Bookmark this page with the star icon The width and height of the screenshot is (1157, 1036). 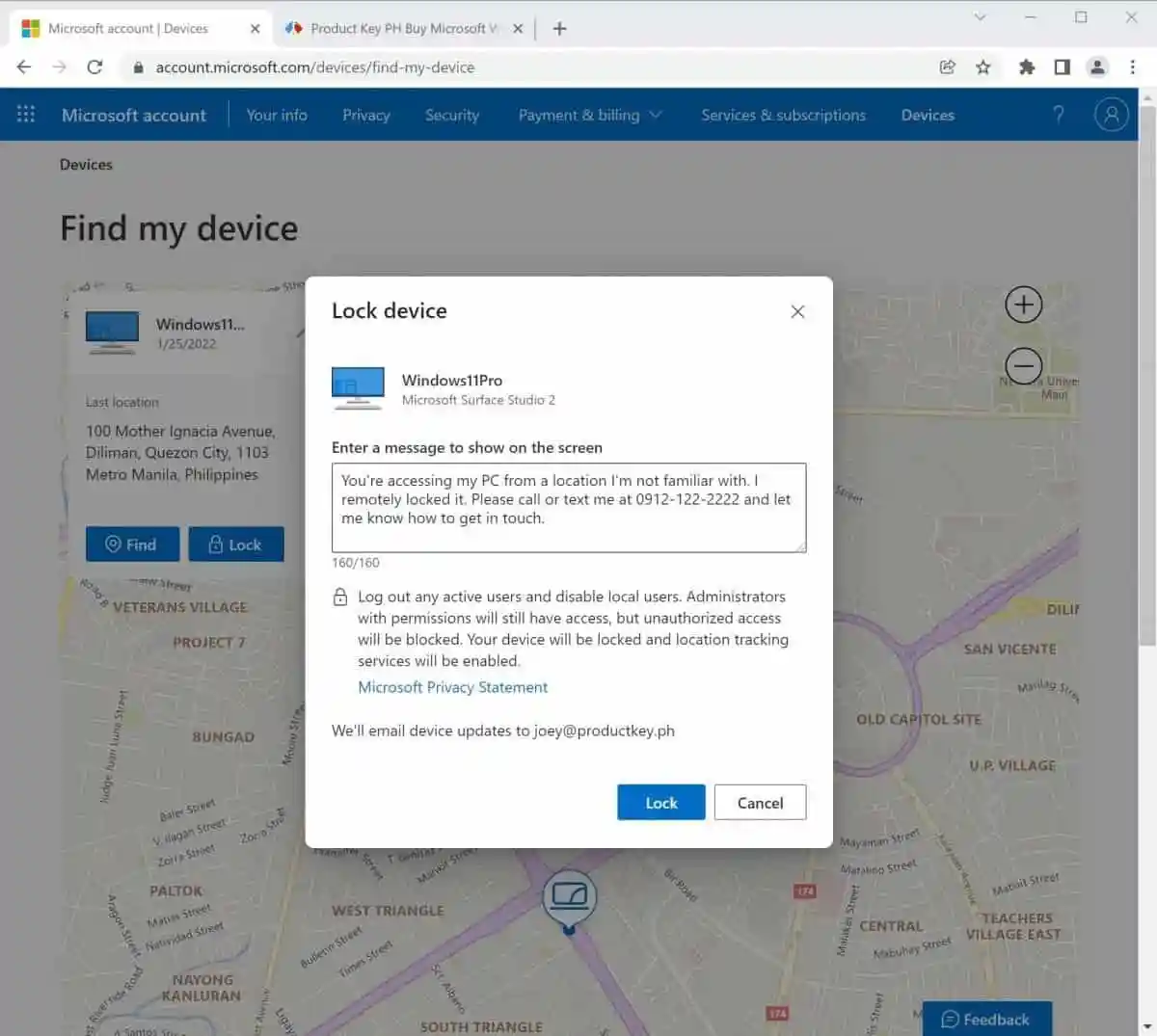(x=982, y=67)
